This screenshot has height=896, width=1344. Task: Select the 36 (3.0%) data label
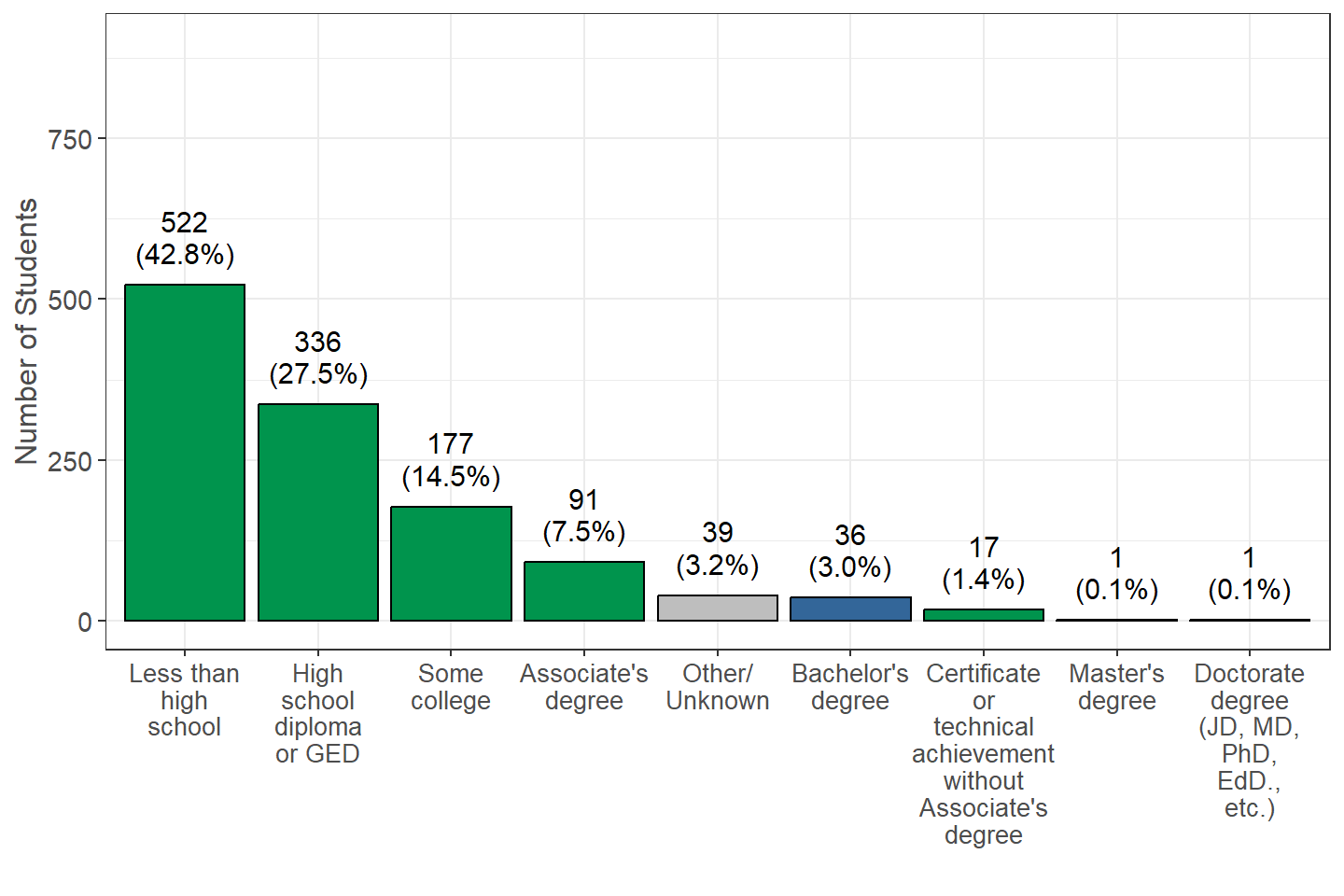click(850, 551)
